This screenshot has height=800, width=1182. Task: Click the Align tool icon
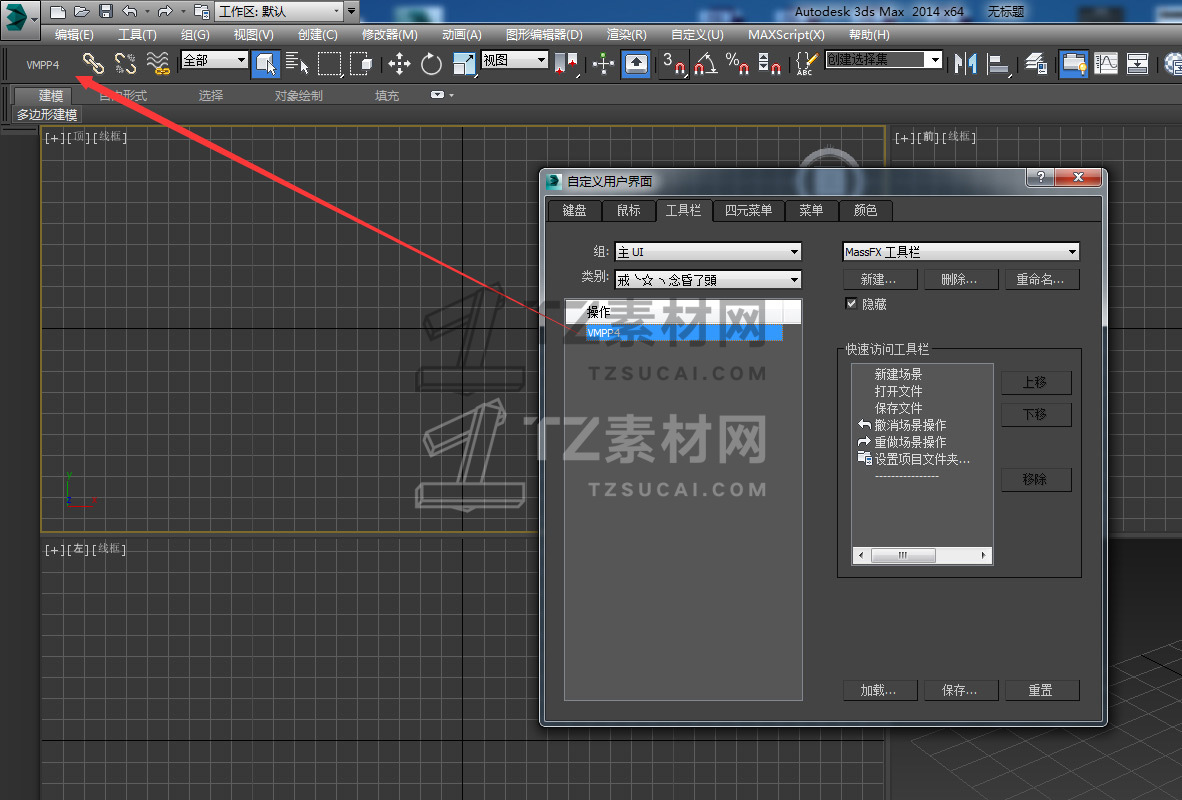coord(998,64)
